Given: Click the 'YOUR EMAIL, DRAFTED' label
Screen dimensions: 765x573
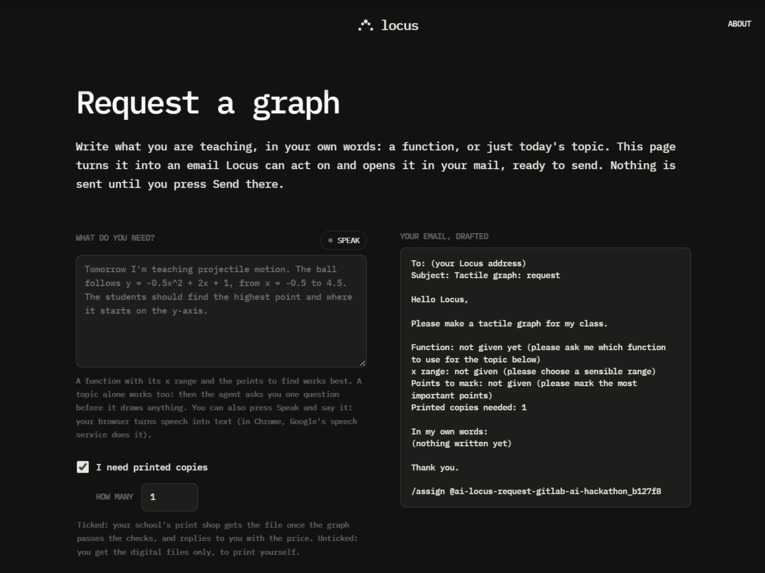Looking at the screenshot, I should click(444, 236).
